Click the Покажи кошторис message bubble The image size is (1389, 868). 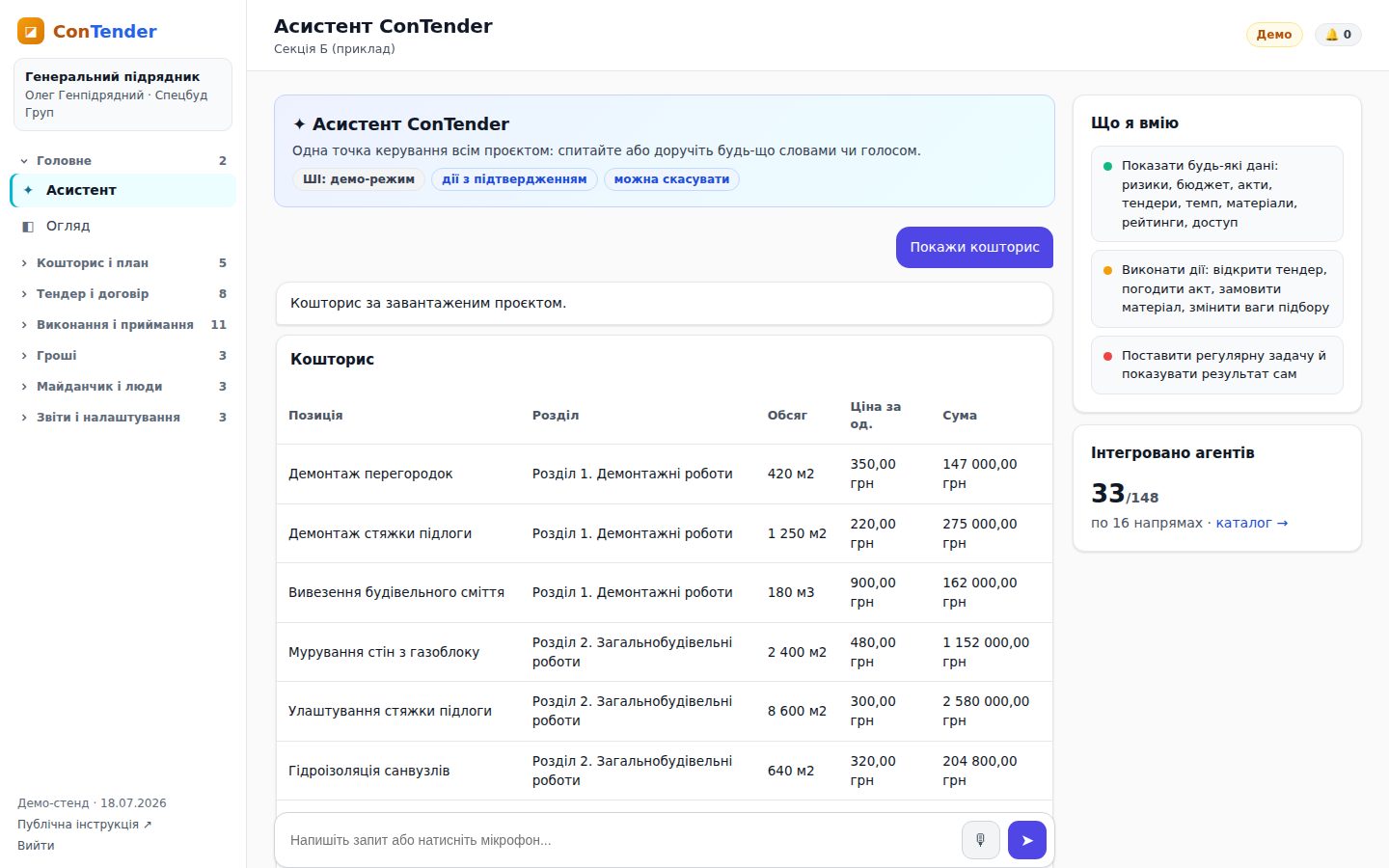(974, 247)
